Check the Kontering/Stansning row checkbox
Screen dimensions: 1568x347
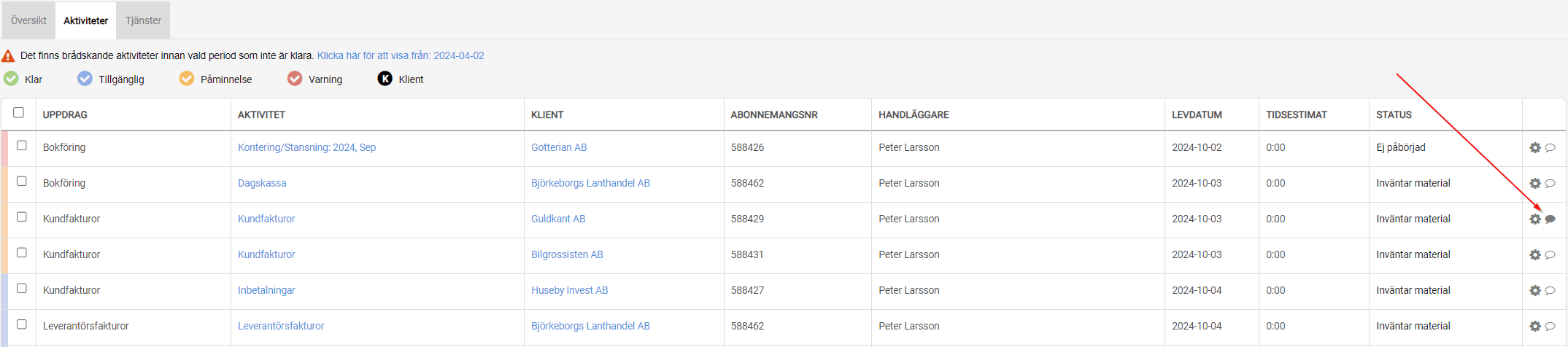tap(22, 146)
